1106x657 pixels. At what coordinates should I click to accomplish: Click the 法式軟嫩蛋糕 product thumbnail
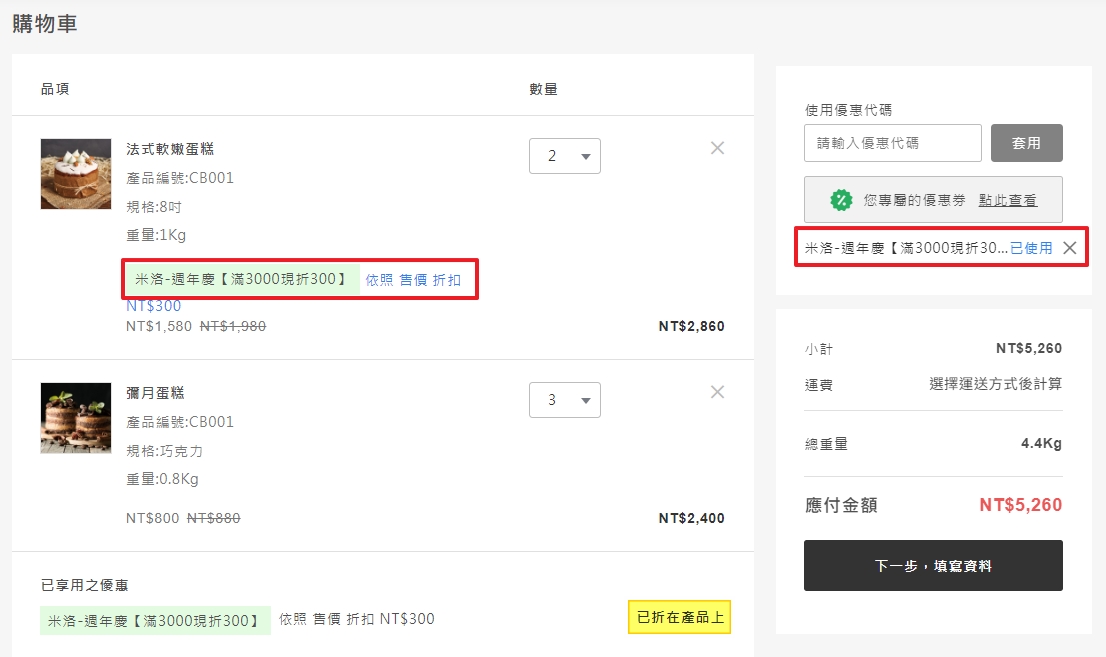(75, 174)
